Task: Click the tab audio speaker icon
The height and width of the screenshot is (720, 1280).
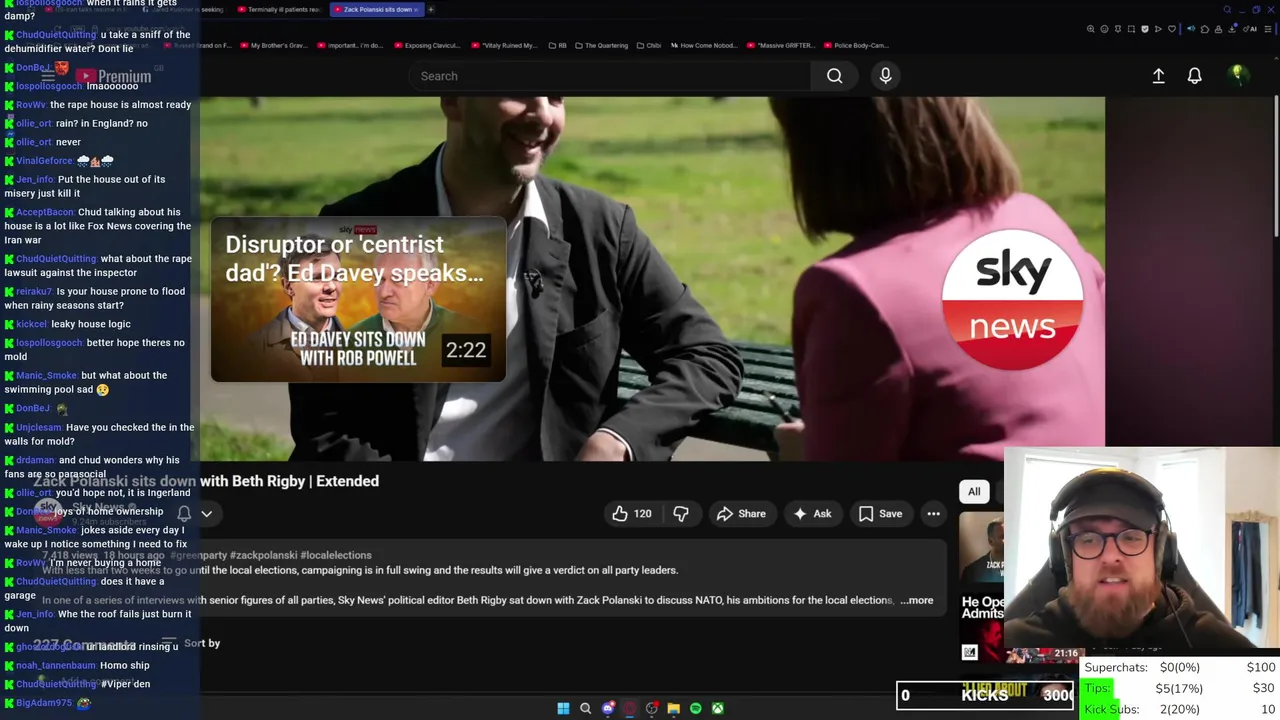Action: point(1191,29)
